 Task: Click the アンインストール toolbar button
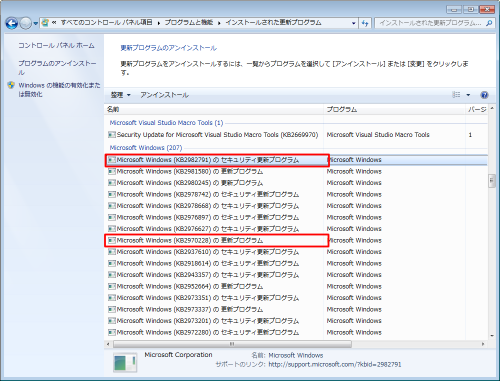pyautogui.click(x=164, y=95)
